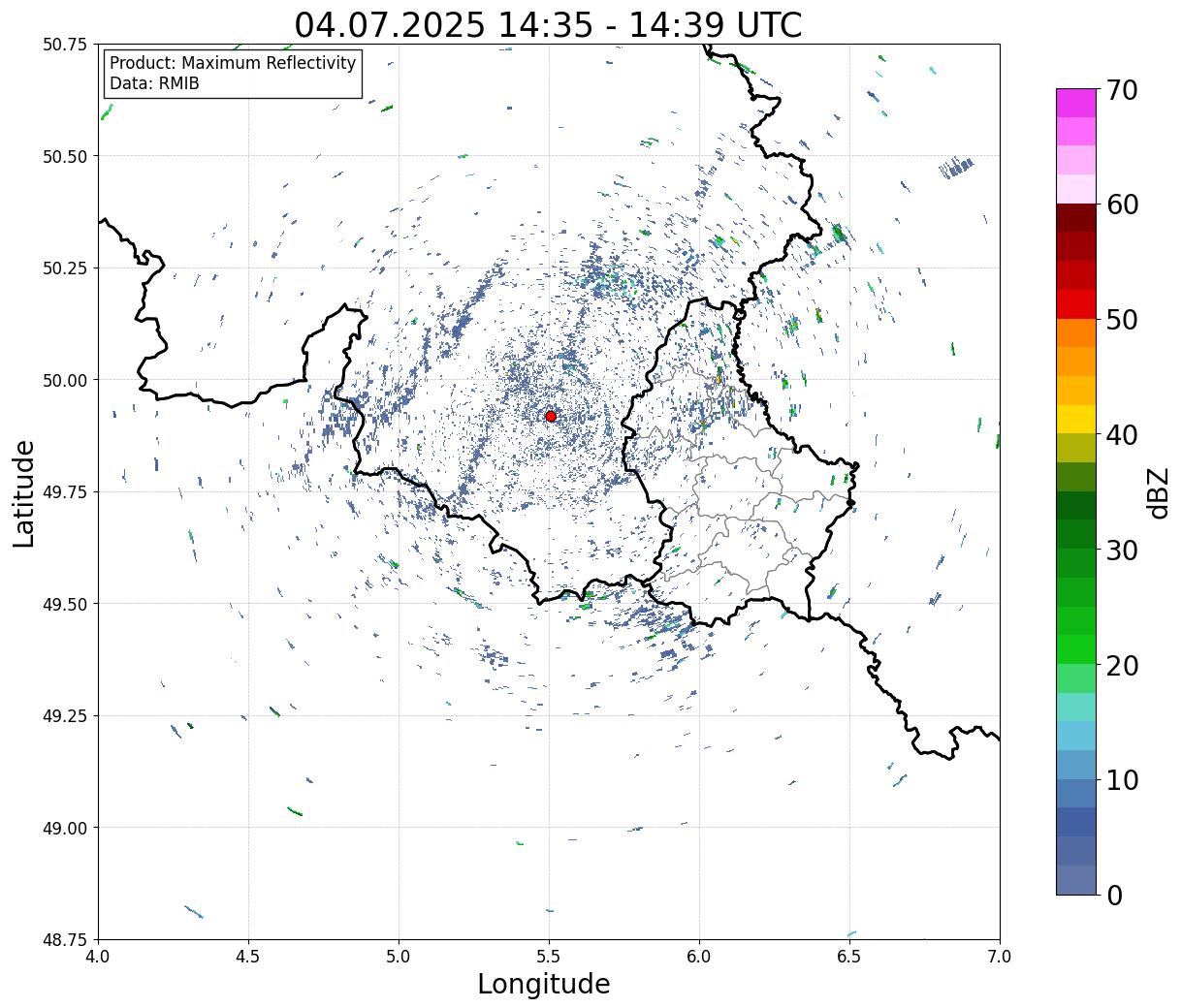This screenshot has width=1182, height=1008.
Task: Click the longitude tick label 4.5
Action: [x=248, y=957]
